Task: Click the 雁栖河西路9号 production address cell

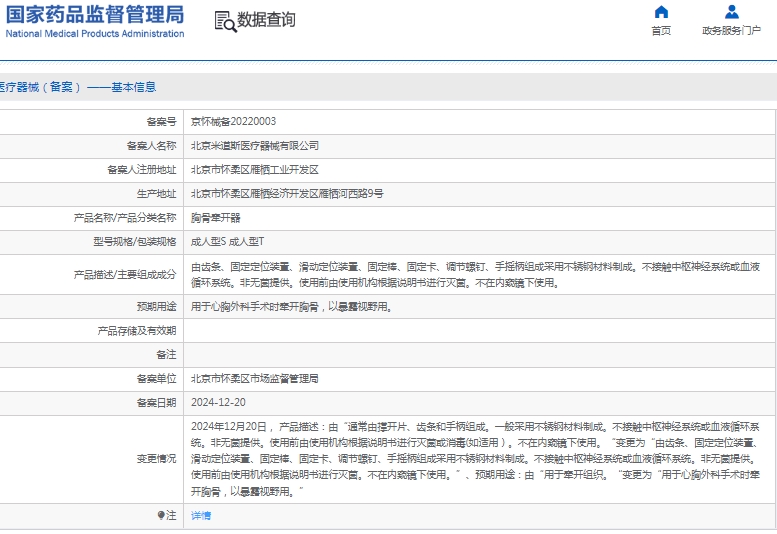Action: (287, 194)
